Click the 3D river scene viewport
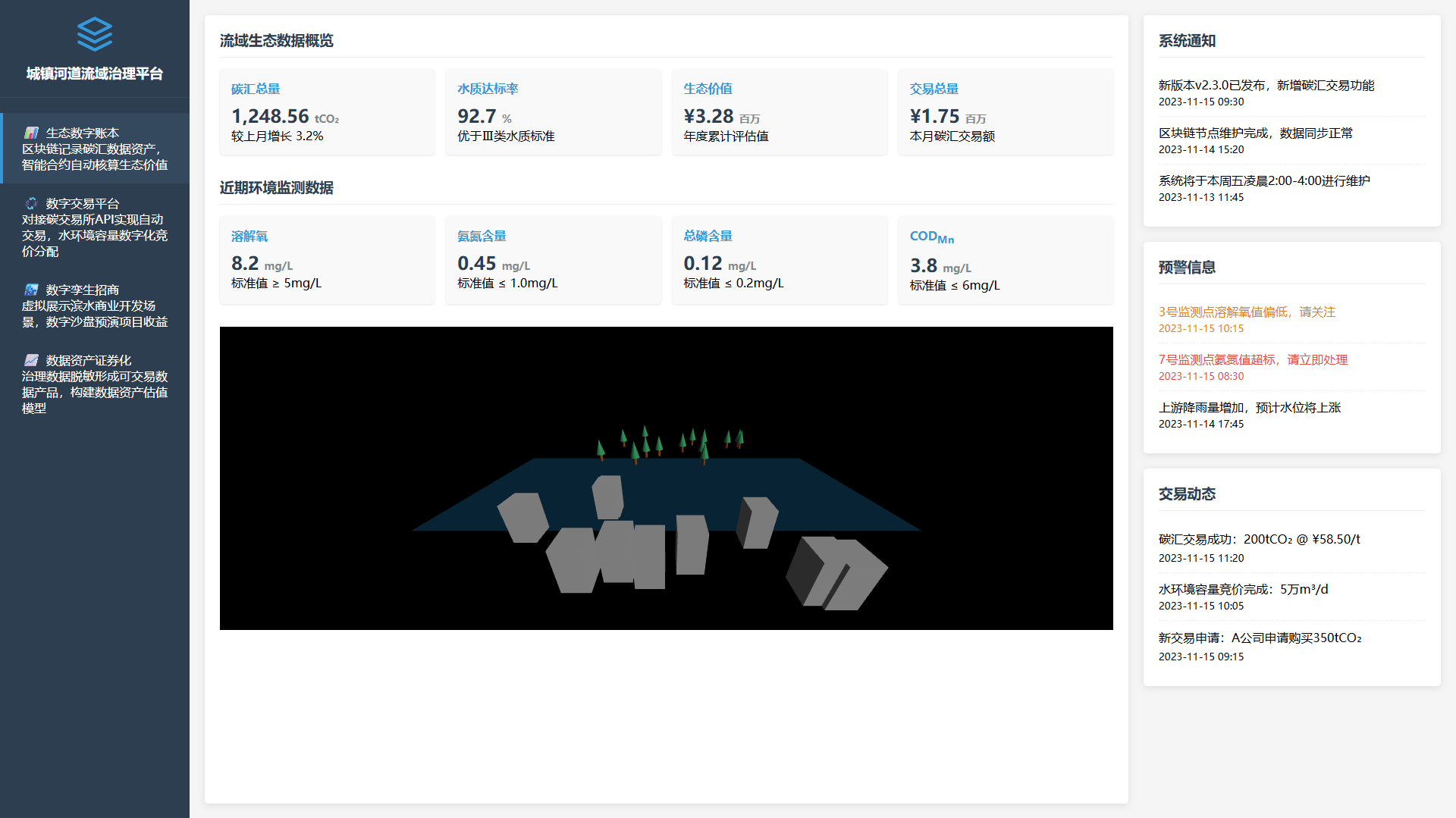 click(666, 478)
